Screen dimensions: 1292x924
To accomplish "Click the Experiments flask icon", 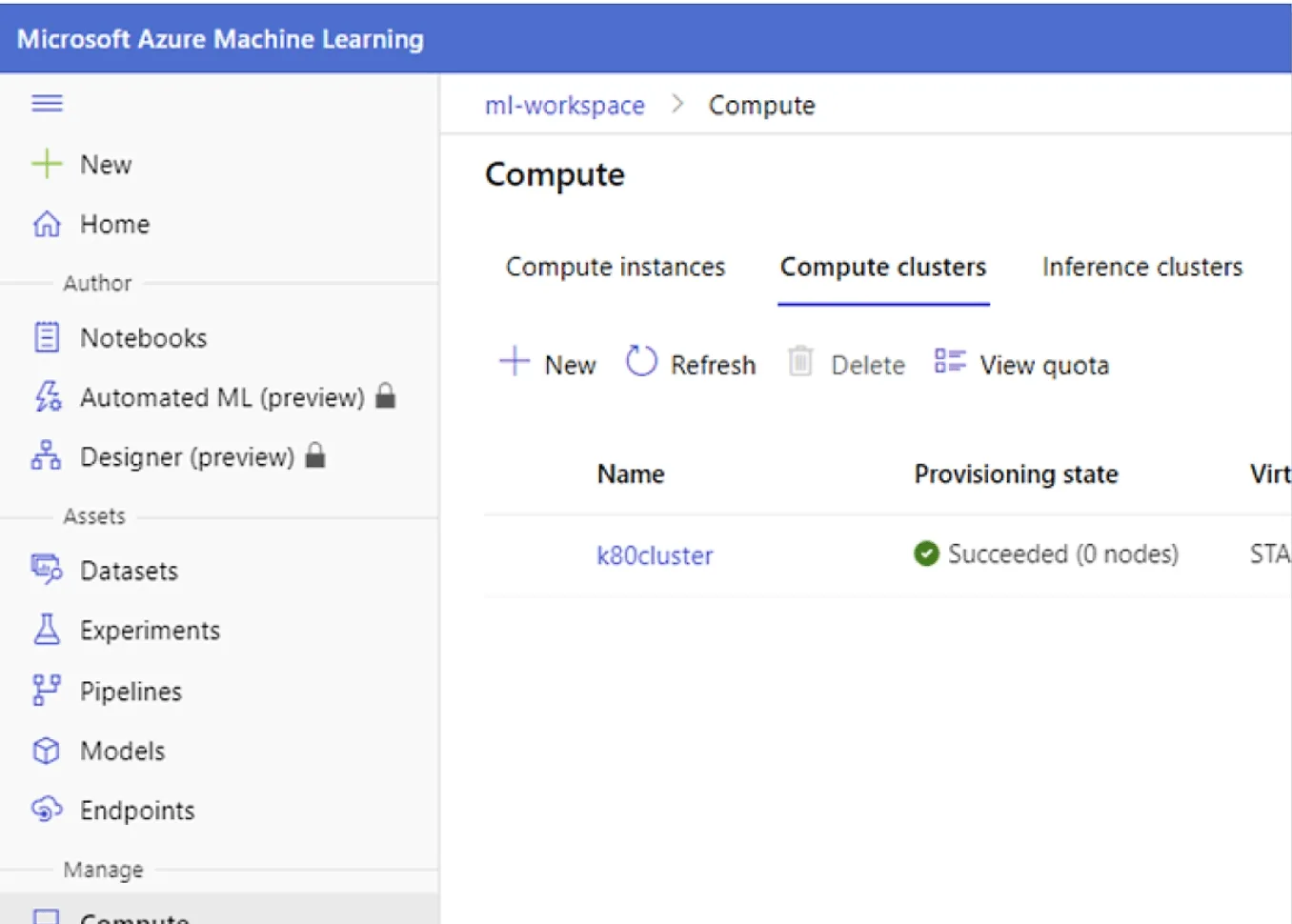I will [47, 629].
